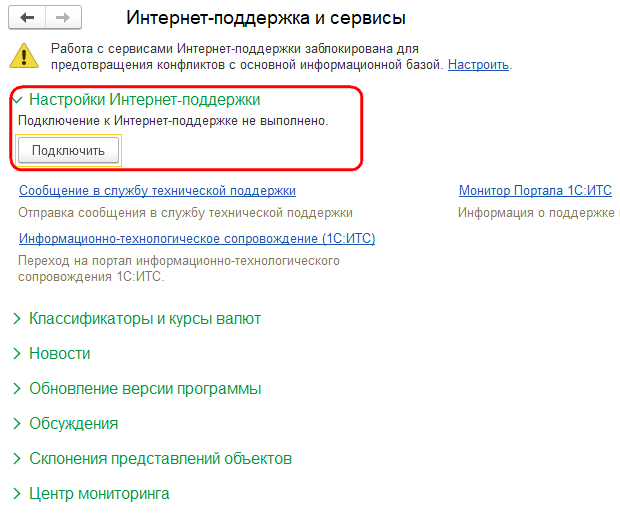The height and width of the screenshot is (527, 620).
Task: Click text Подключение к Интернет-поддержке не выполнено
Action: [x=173, y=121]
